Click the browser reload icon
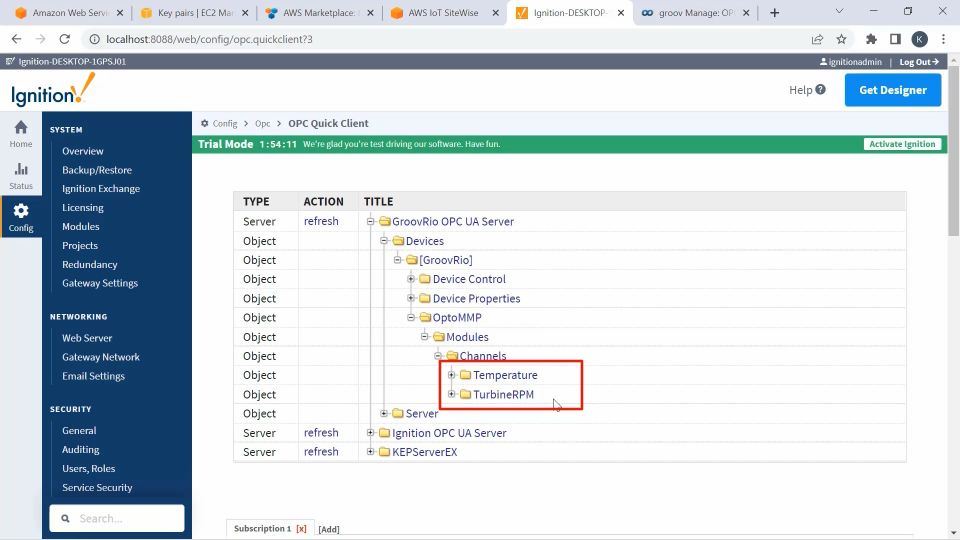This screenshot has height=540, width=960. pyautogui.click(x=64, y=39)
